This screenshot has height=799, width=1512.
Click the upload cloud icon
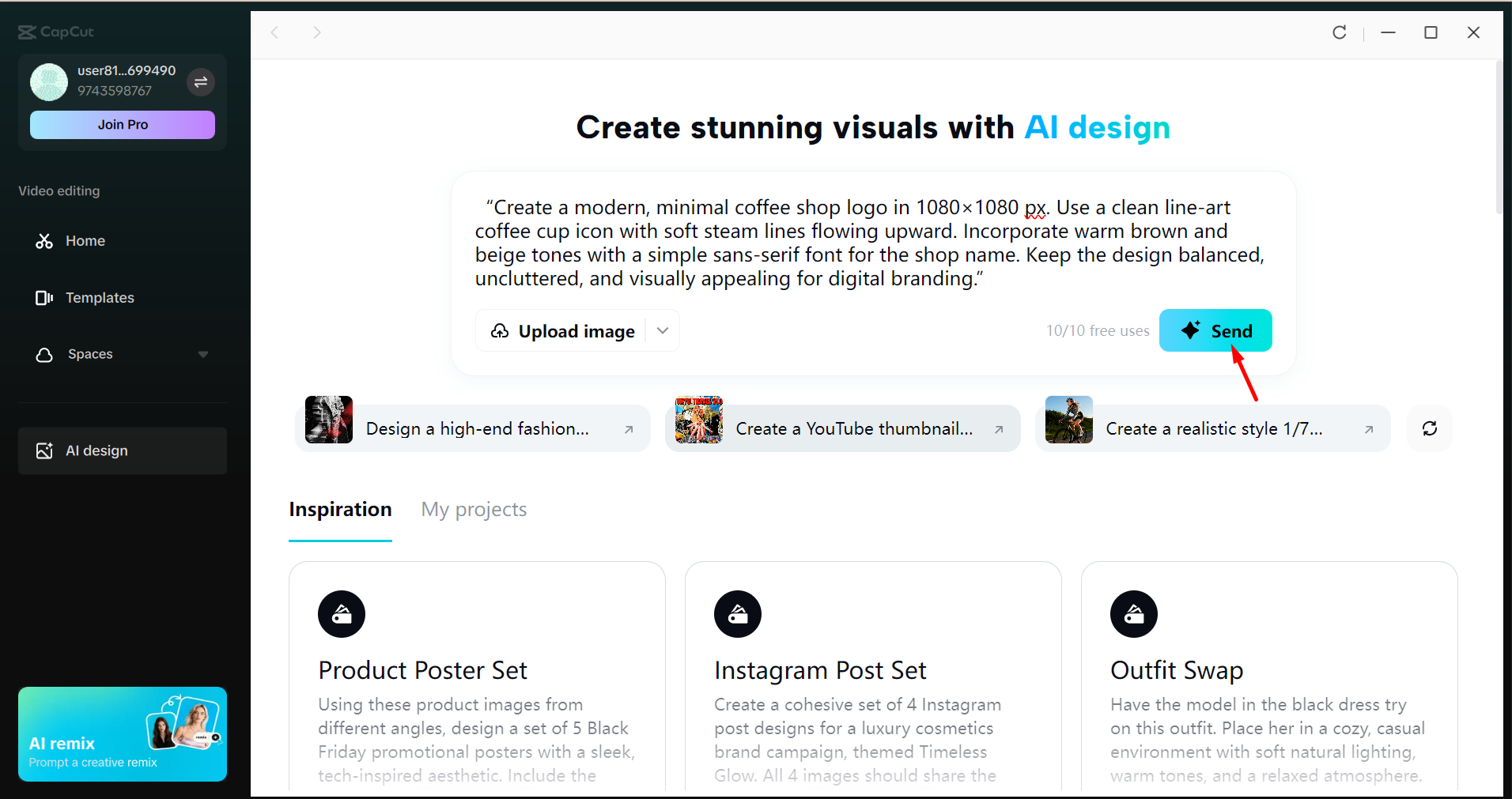500,330
